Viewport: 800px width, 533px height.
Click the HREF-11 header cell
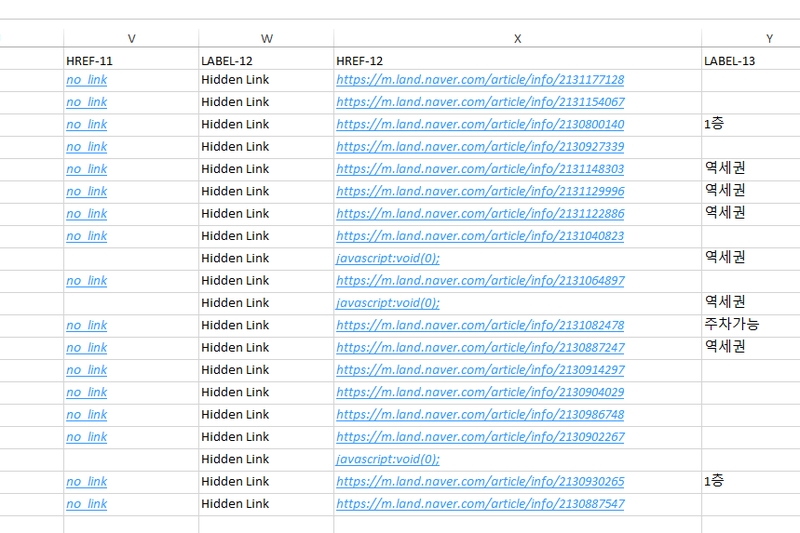click(89, 62)
